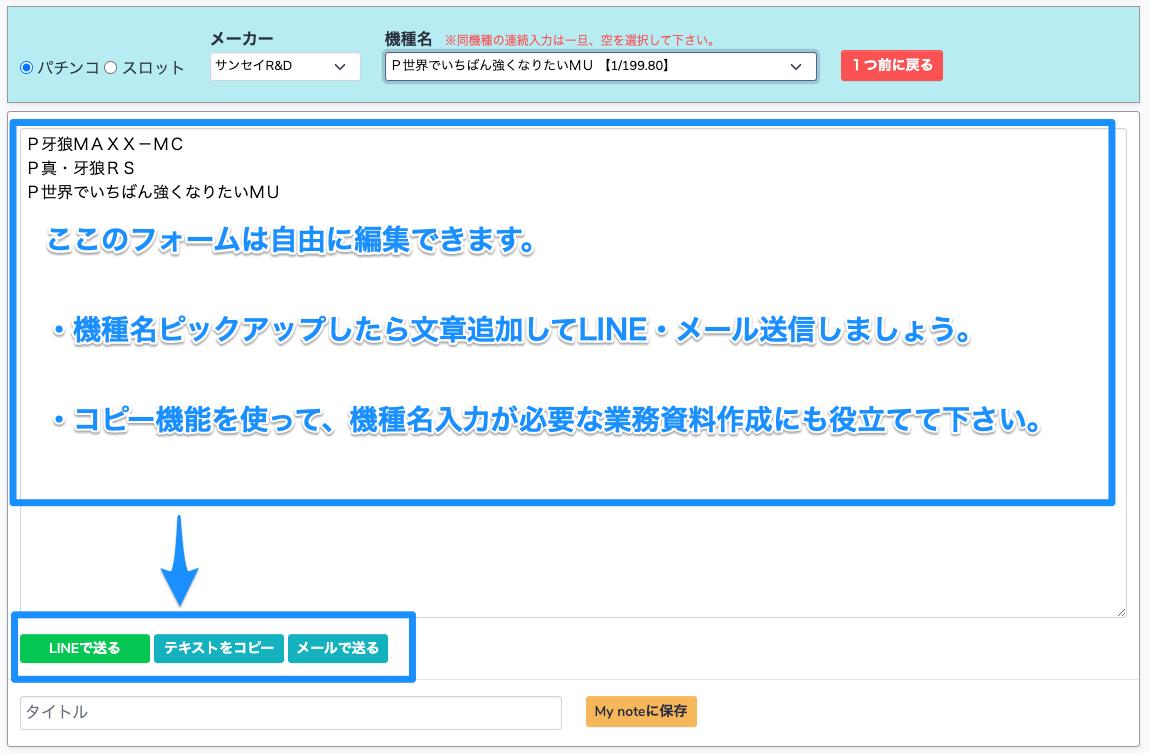
Task: Click the 1つ前に戻る button
Action: pyautogui.click(x=892, y=65)
